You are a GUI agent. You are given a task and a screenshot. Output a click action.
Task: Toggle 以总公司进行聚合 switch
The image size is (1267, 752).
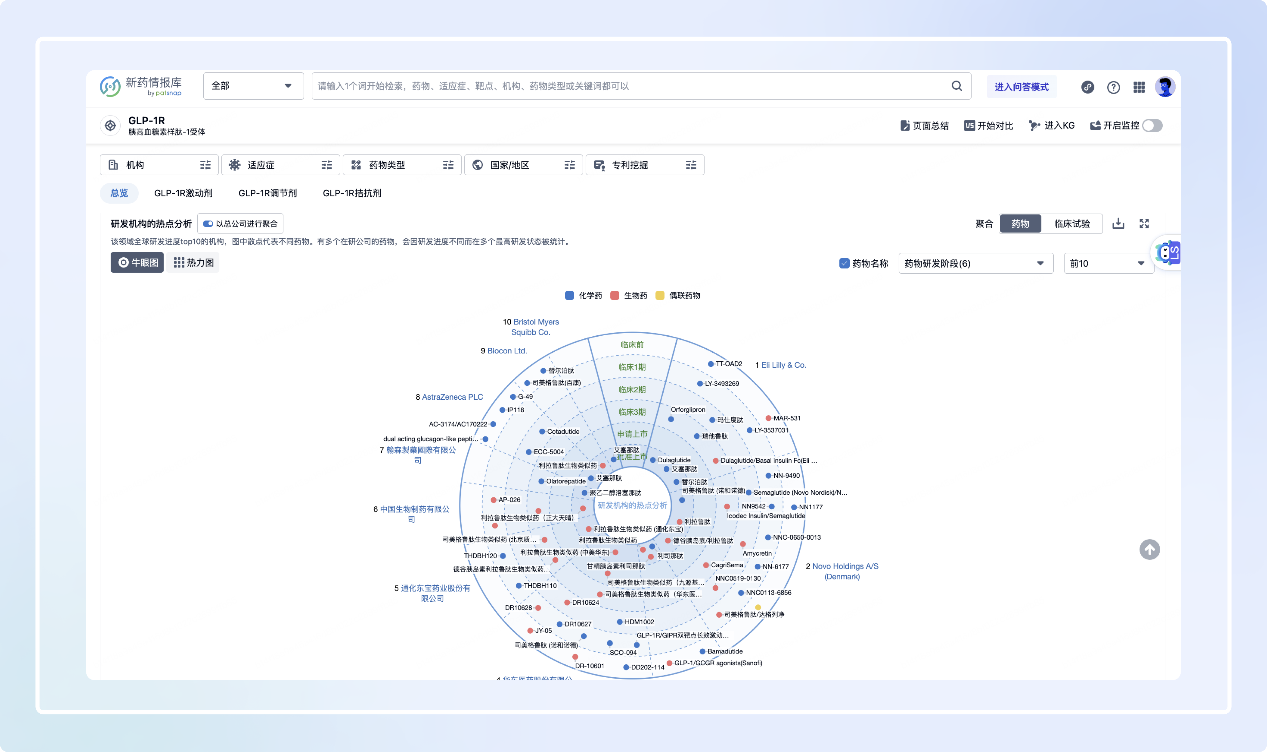pos(208,224)
